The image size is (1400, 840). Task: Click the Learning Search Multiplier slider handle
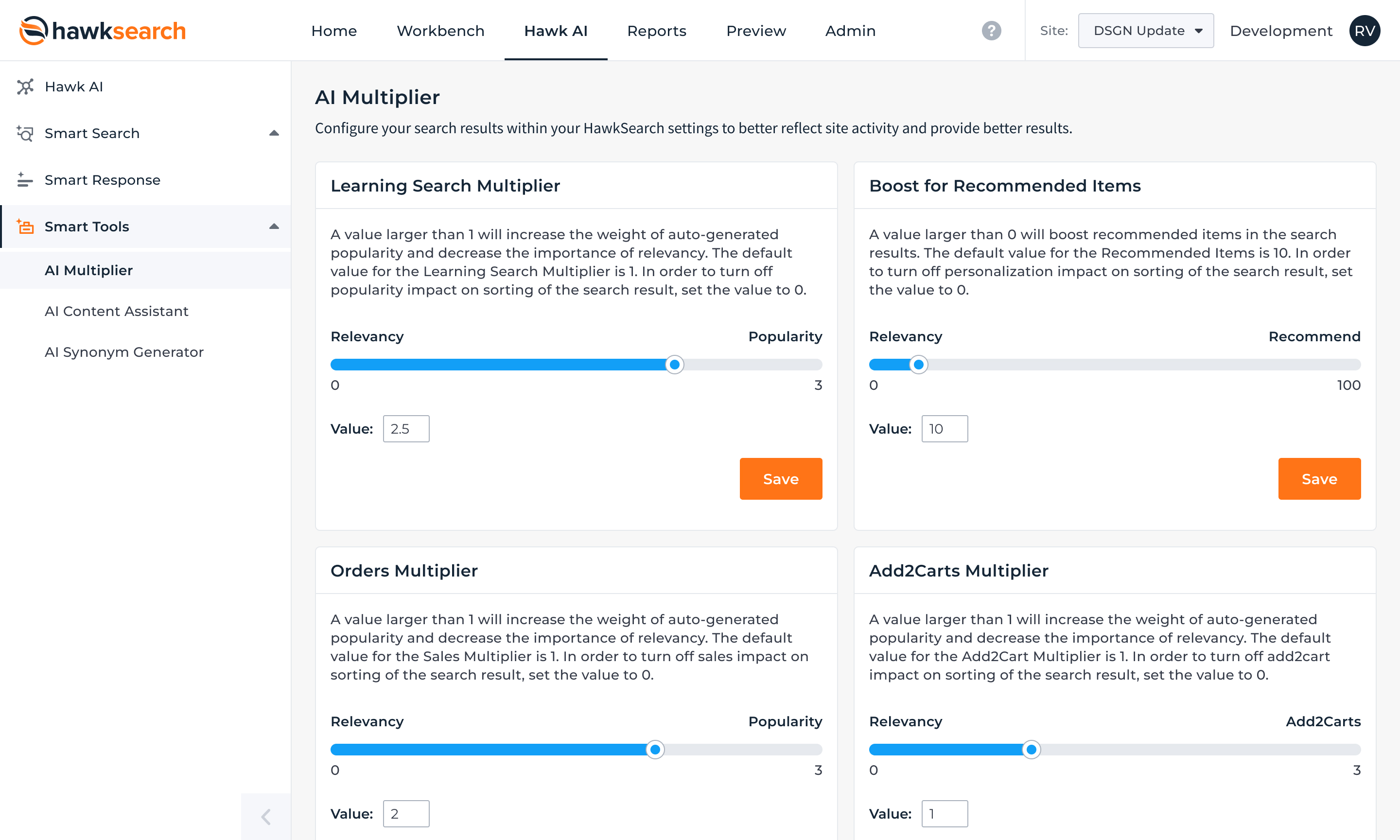point(674,365)
